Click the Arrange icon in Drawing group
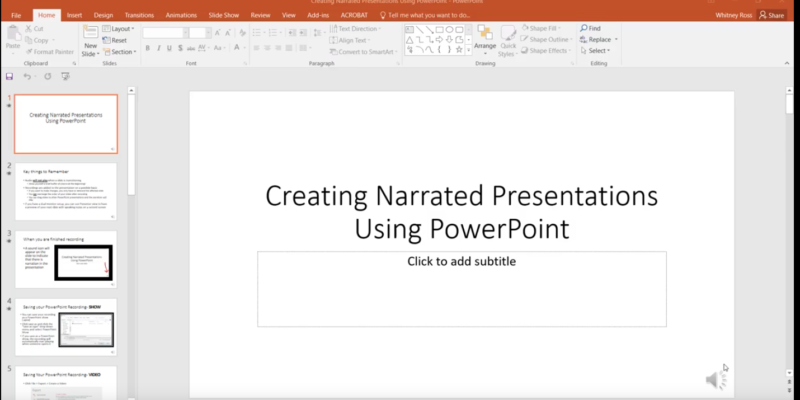800x400 pixels. coord(485,34)
